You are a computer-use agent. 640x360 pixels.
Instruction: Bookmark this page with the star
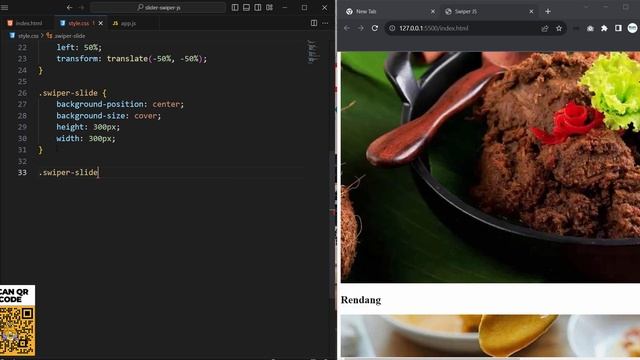coord(559,28)
